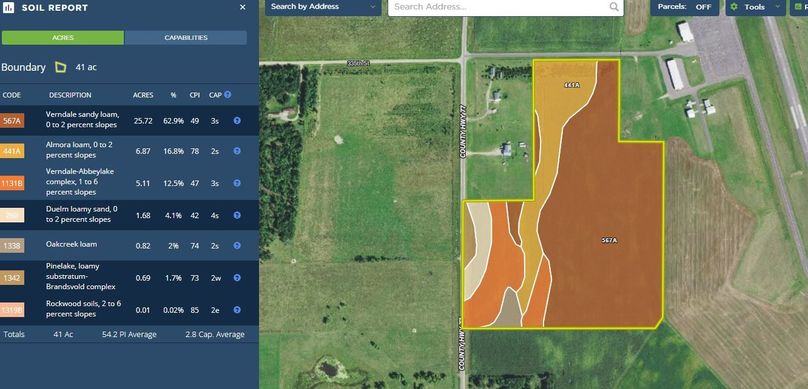The height and width of the screenshot is (389, 808).
Task: Click the CPI column header
Action: click(x=195, y=95)
